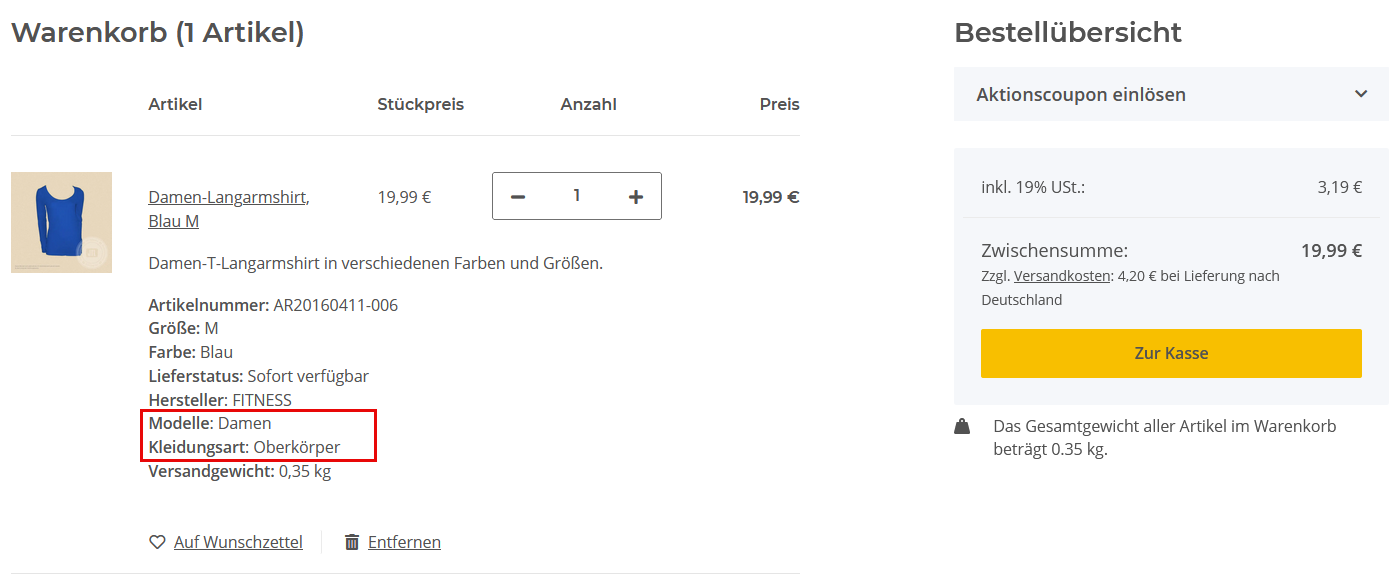Image resolution: width=1400 pixels, height=586 pixels.
Task: Click the Warenkorb (1 Artikel) heading
Action: click(157, 32)
